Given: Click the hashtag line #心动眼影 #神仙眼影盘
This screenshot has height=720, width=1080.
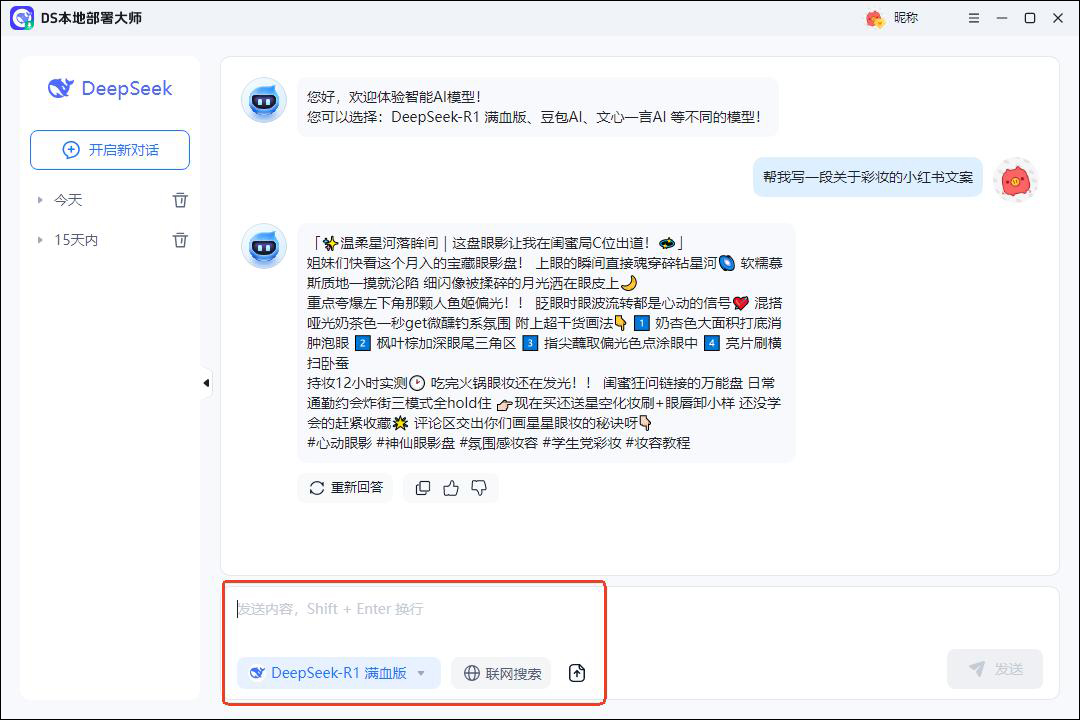Looking at the screenshot, I should [x=498, y=443].
